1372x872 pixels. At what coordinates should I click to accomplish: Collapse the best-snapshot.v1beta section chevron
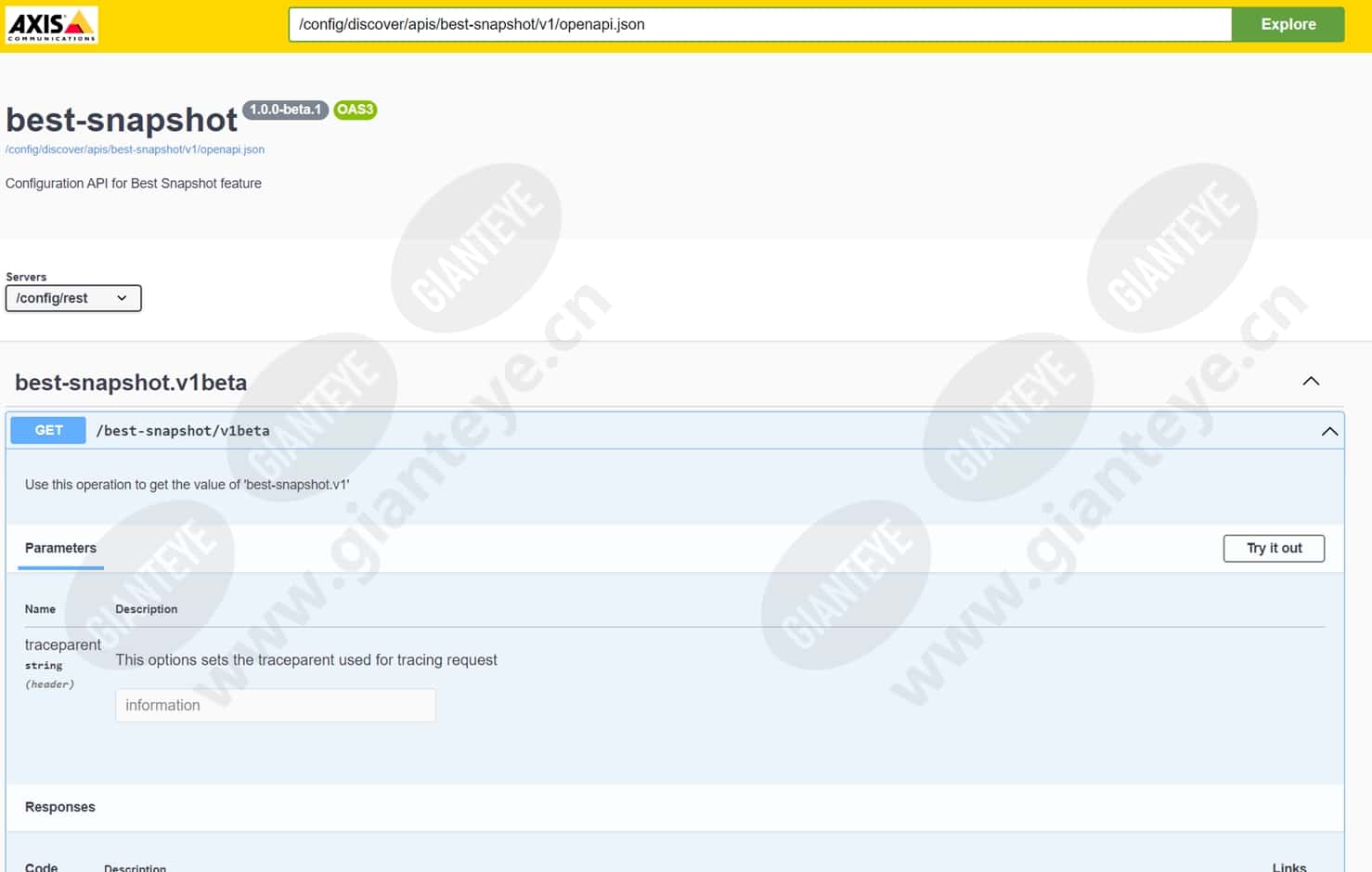pyautogui.click(x=1311, y=382)
